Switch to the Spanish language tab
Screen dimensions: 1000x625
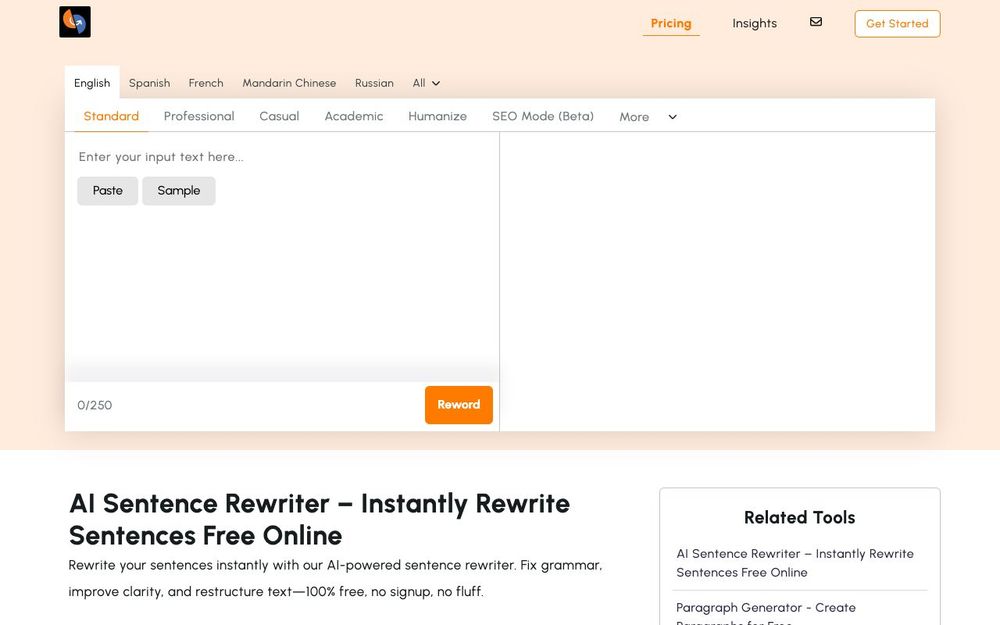pyautogui.click(x=149, y=83)
